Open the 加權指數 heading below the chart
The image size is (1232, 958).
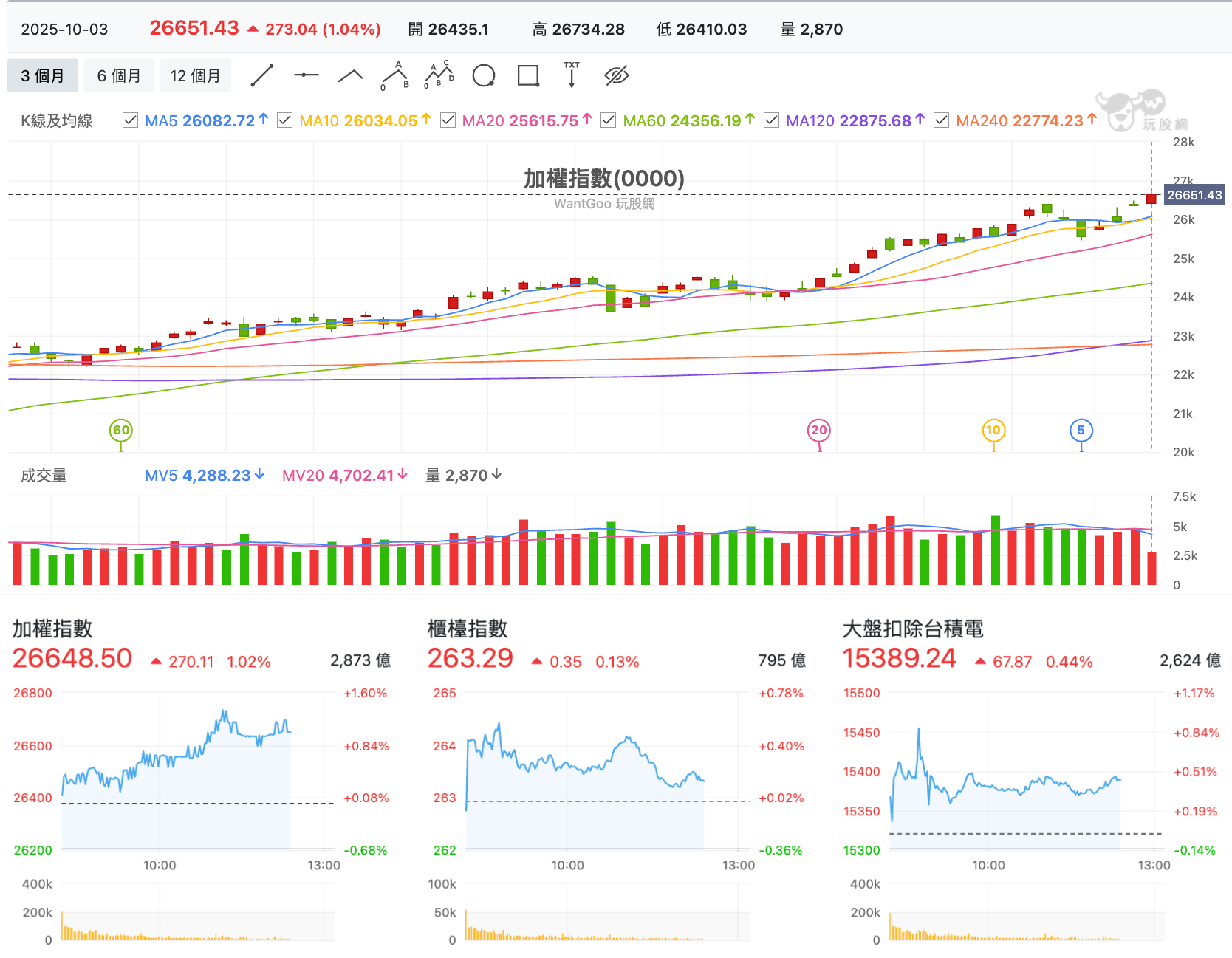coord(52,629)
